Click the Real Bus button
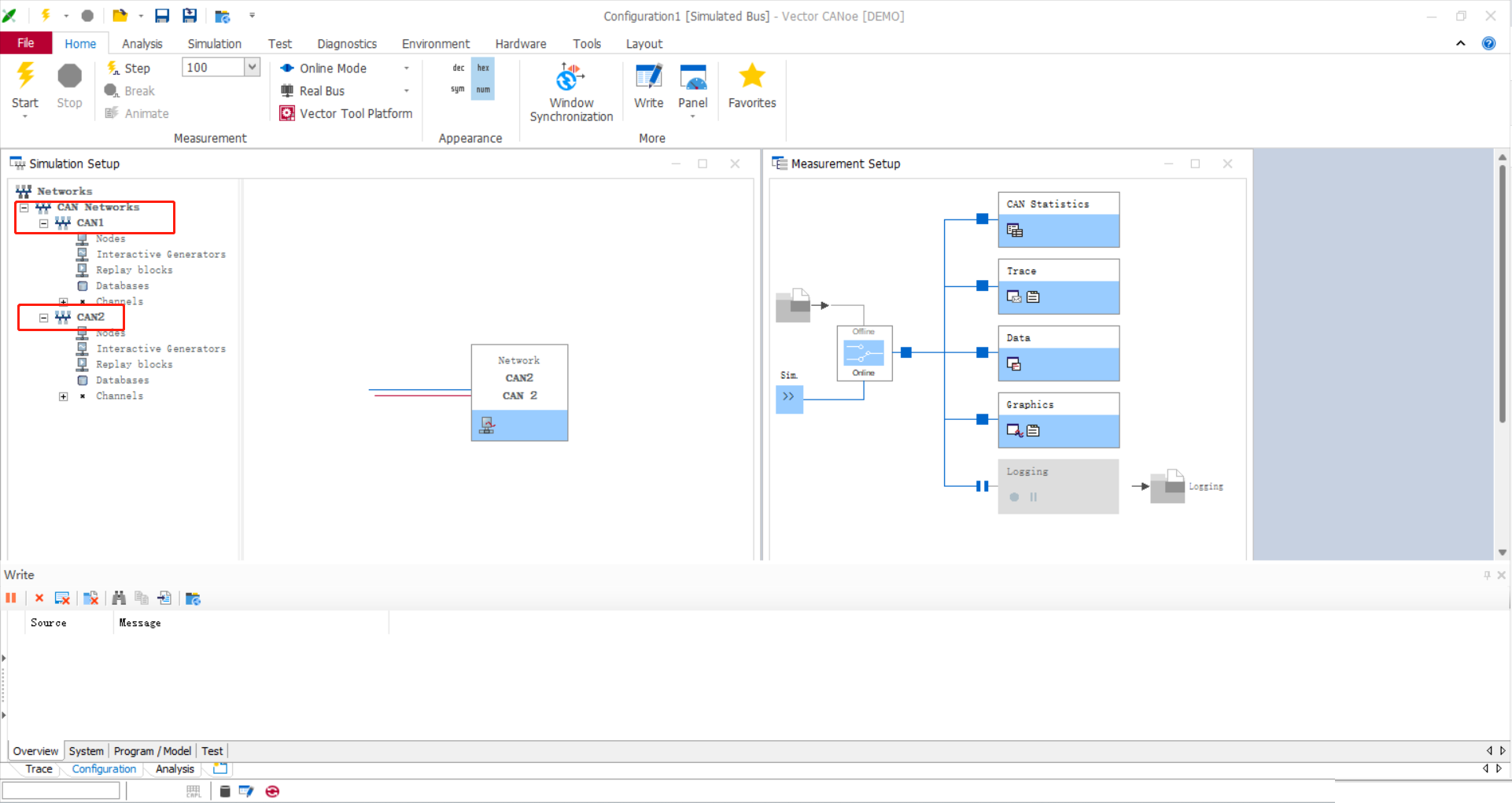This screenshot has height=803, width=1512. click(313, 91)
